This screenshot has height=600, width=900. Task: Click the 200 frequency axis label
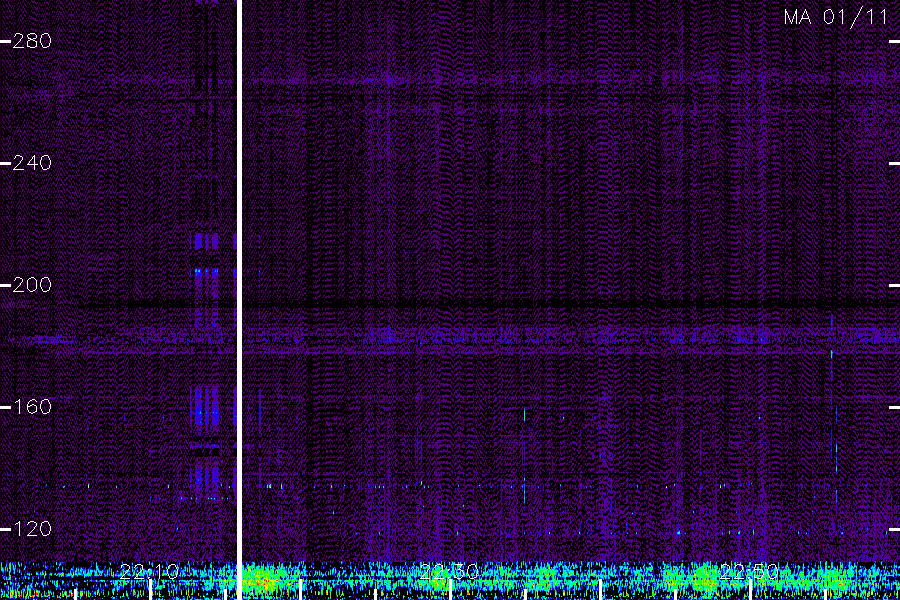(32, 285)
